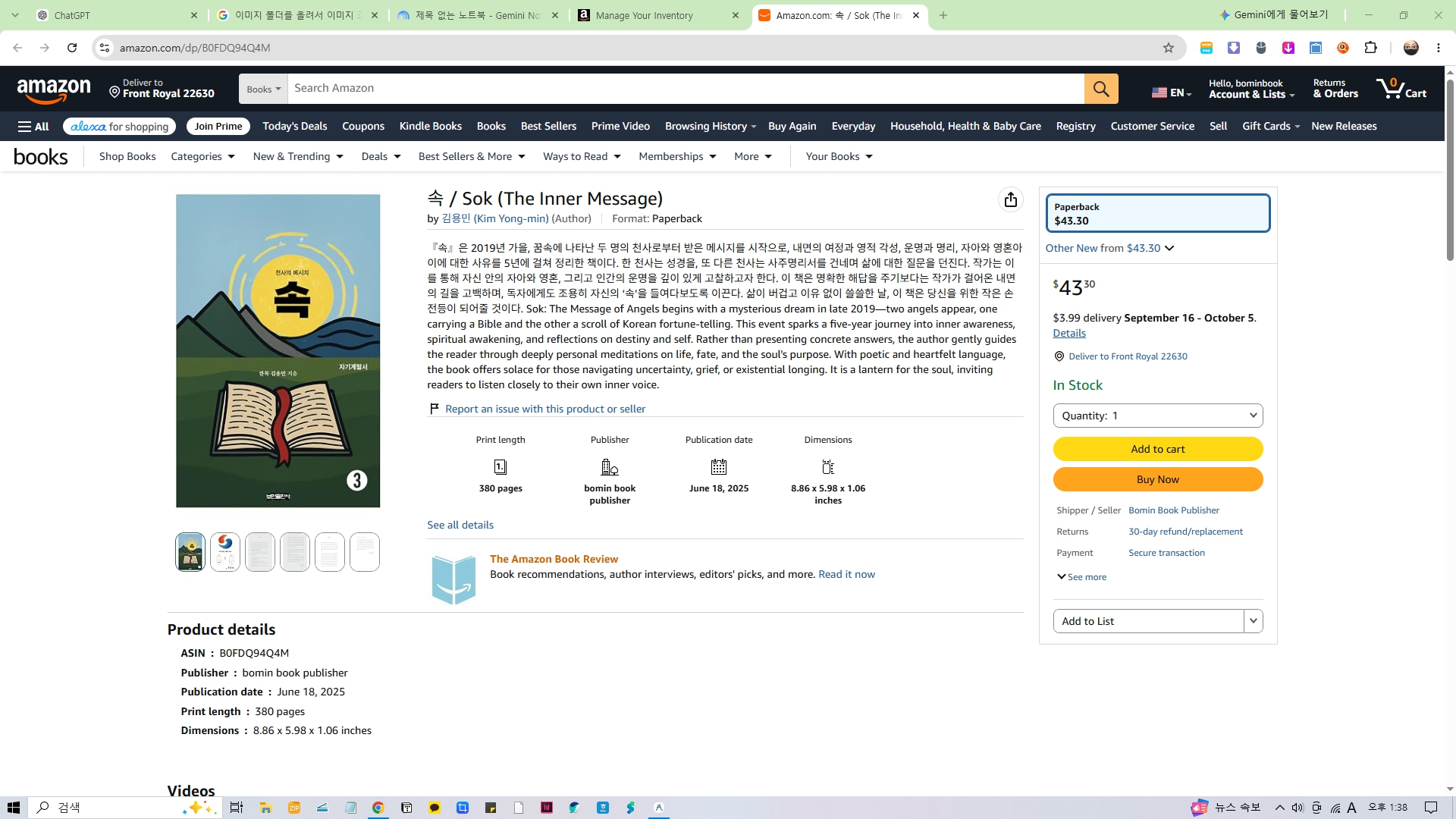Open the All hamburger menu

pyautogui.click(x=33, y=127)
